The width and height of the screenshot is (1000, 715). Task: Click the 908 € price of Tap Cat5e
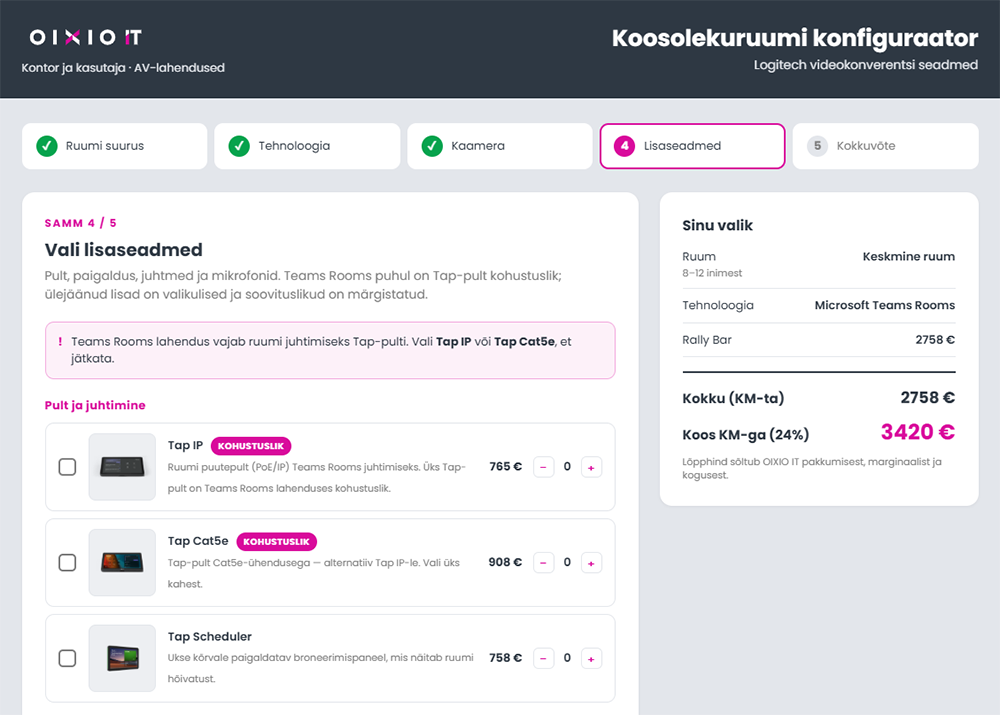[x=505, y=563]
